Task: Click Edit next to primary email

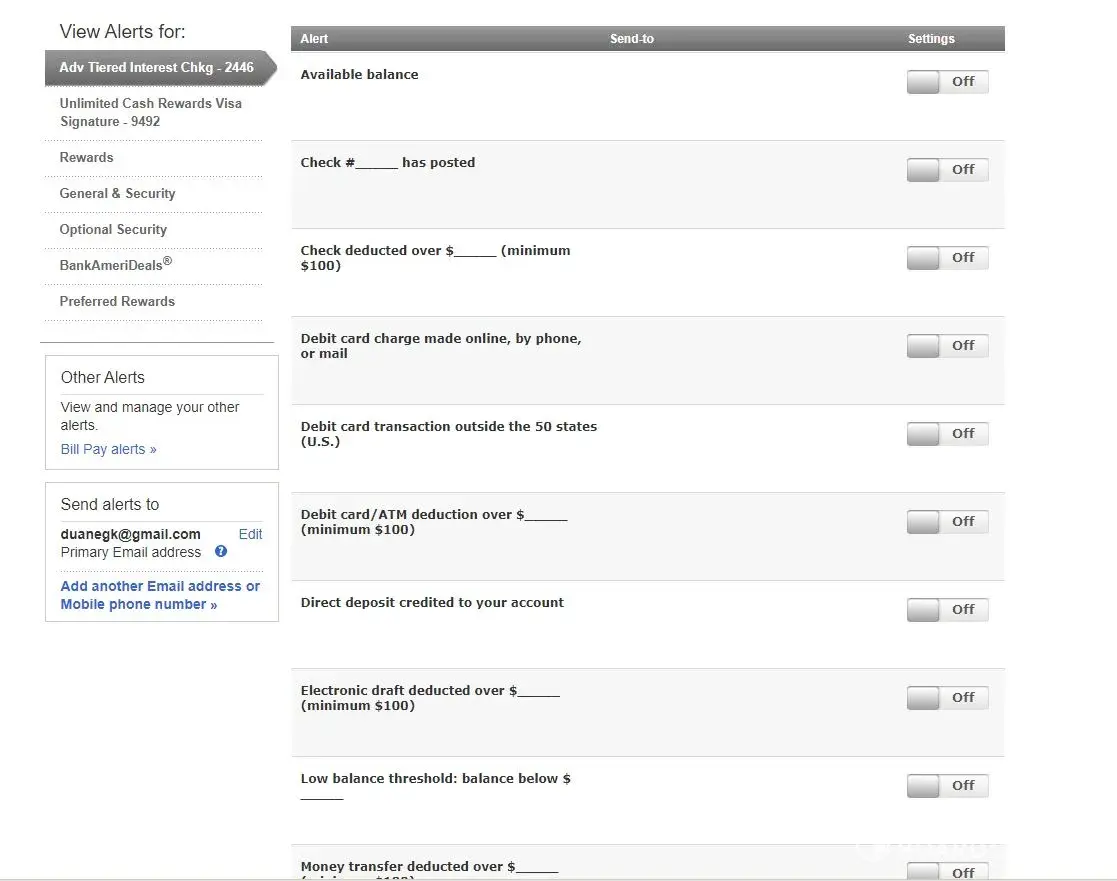Action: click(250, 534)
